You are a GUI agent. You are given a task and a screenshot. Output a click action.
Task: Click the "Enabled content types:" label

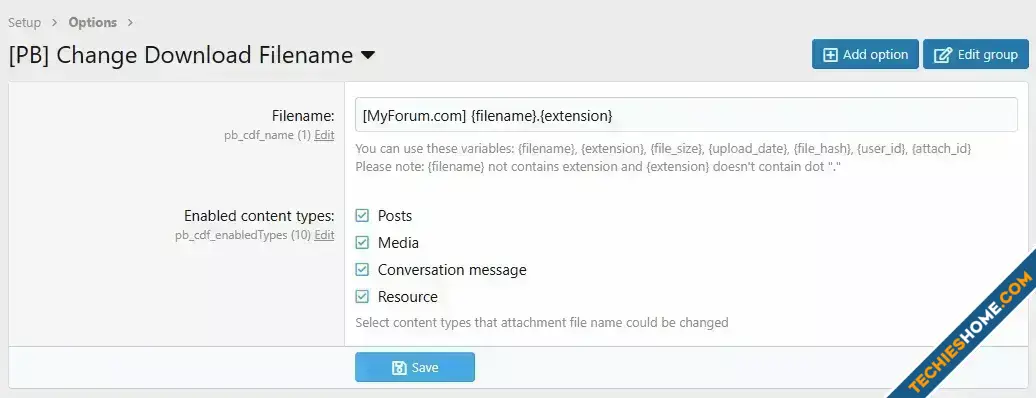(x=259, y=216)
